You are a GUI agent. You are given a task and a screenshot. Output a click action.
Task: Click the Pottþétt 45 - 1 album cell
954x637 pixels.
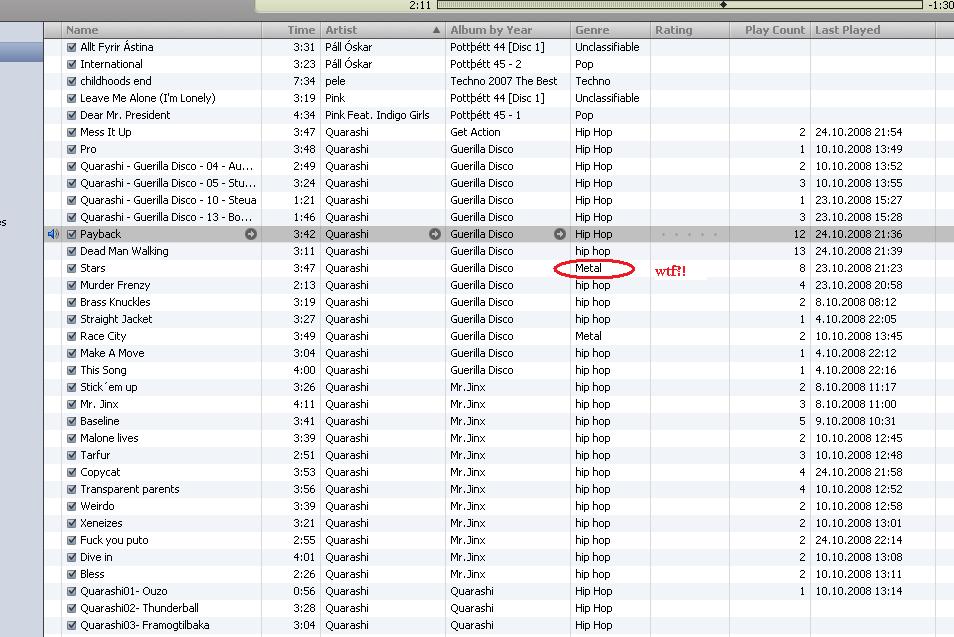[x=486, y=115]
